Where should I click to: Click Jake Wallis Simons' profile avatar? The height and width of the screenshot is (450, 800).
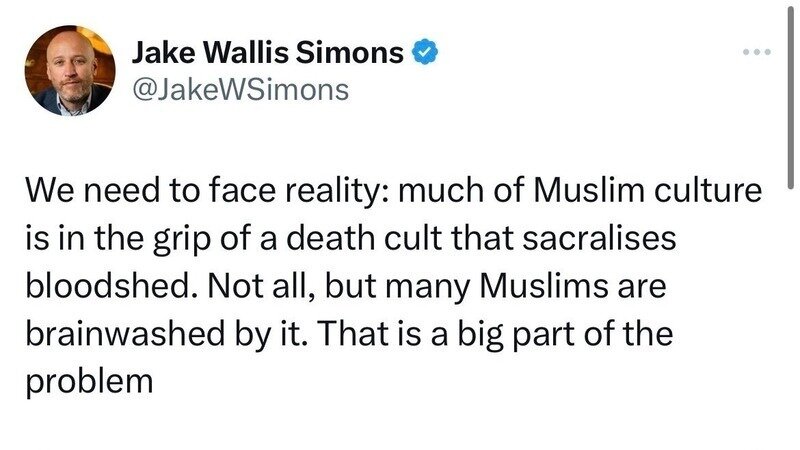coord(70,69)
